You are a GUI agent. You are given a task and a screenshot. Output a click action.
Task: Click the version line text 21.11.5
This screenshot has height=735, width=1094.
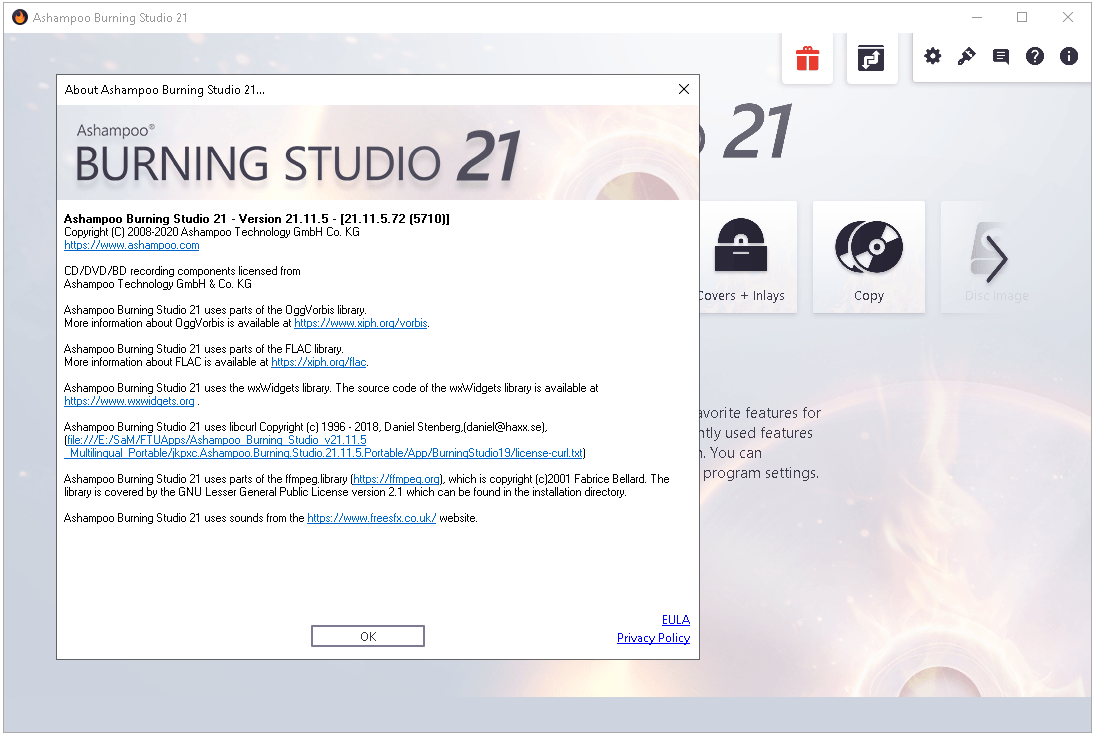pyautogui.click(x=257, y=218)
